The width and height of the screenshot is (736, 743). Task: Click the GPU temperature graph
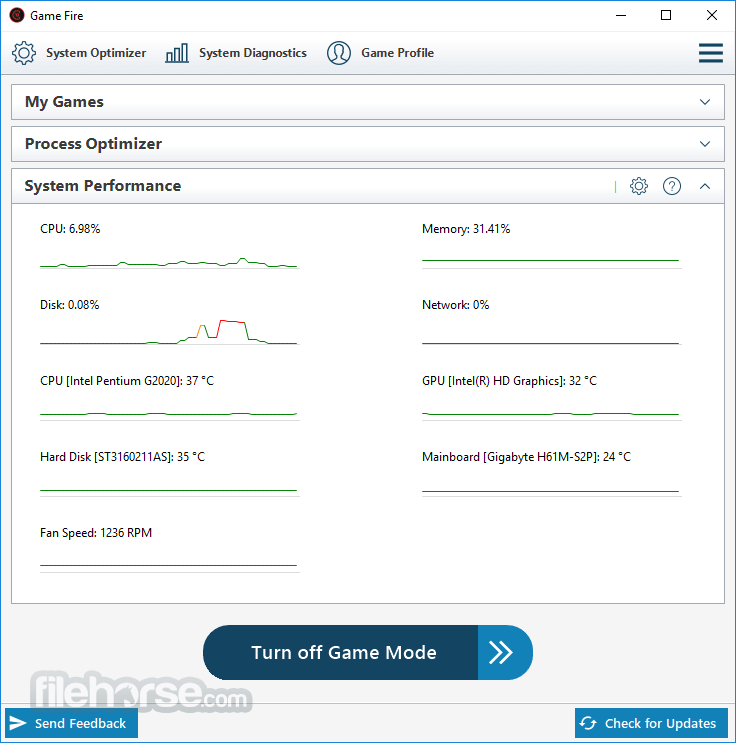[x=552, y=416]
